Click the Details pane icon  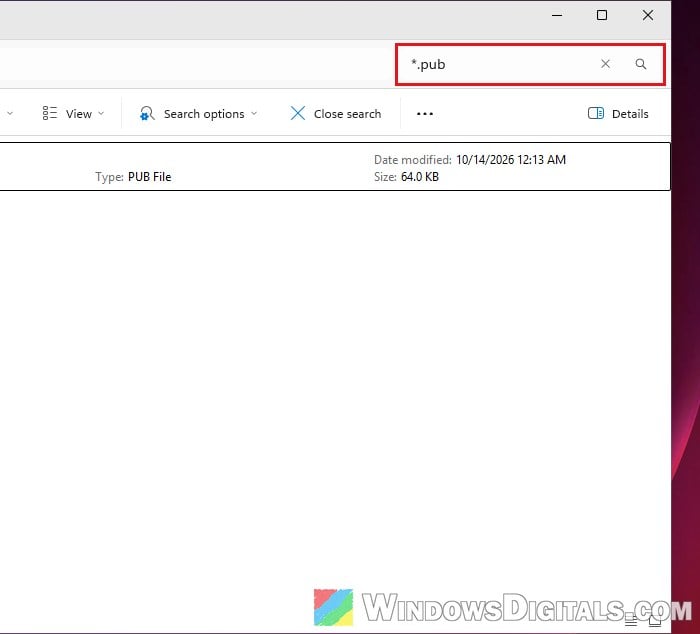[596, 113]
